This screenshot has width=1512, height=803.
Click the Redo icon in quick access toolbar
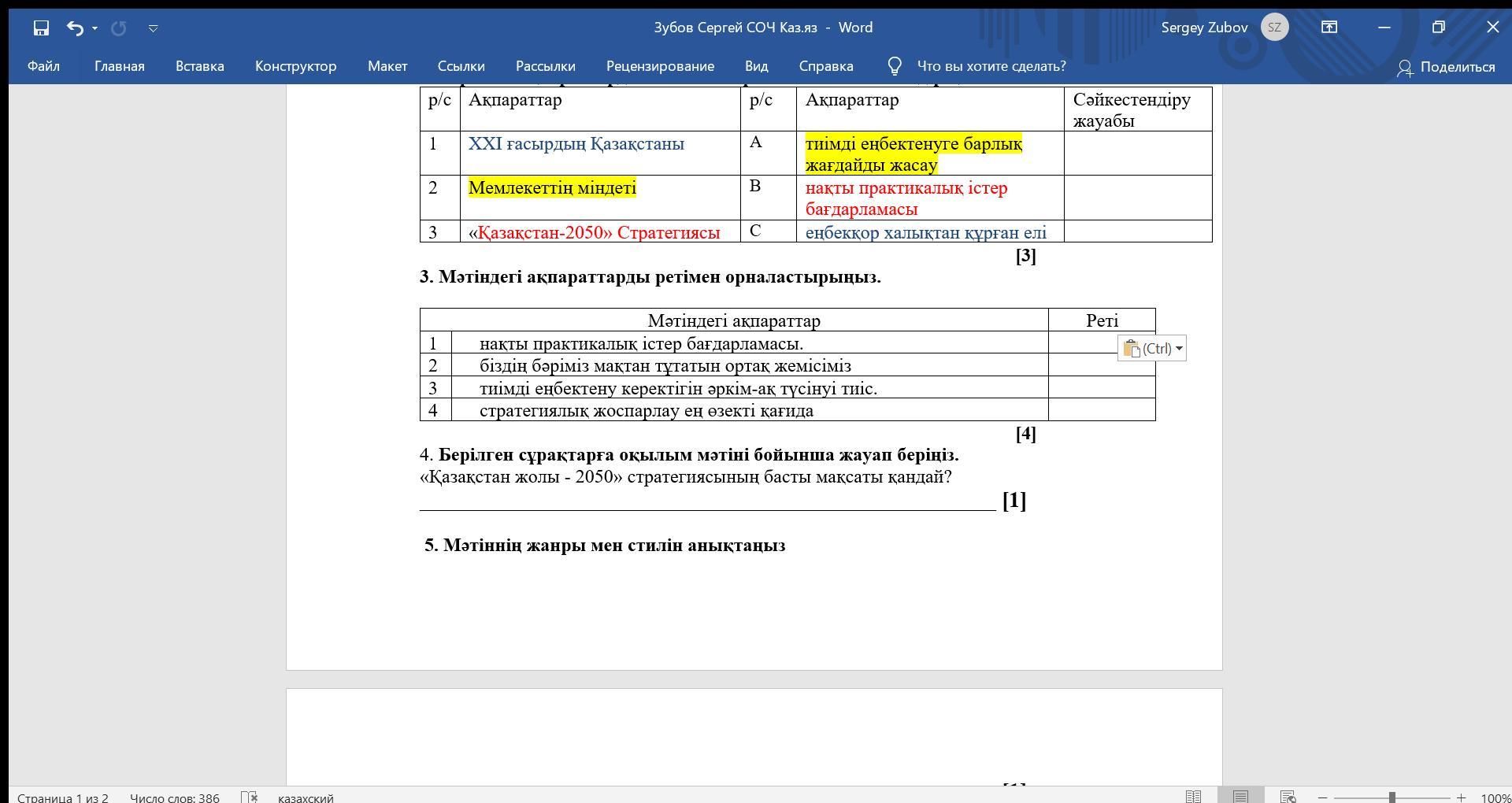click(x=119, y=28)
